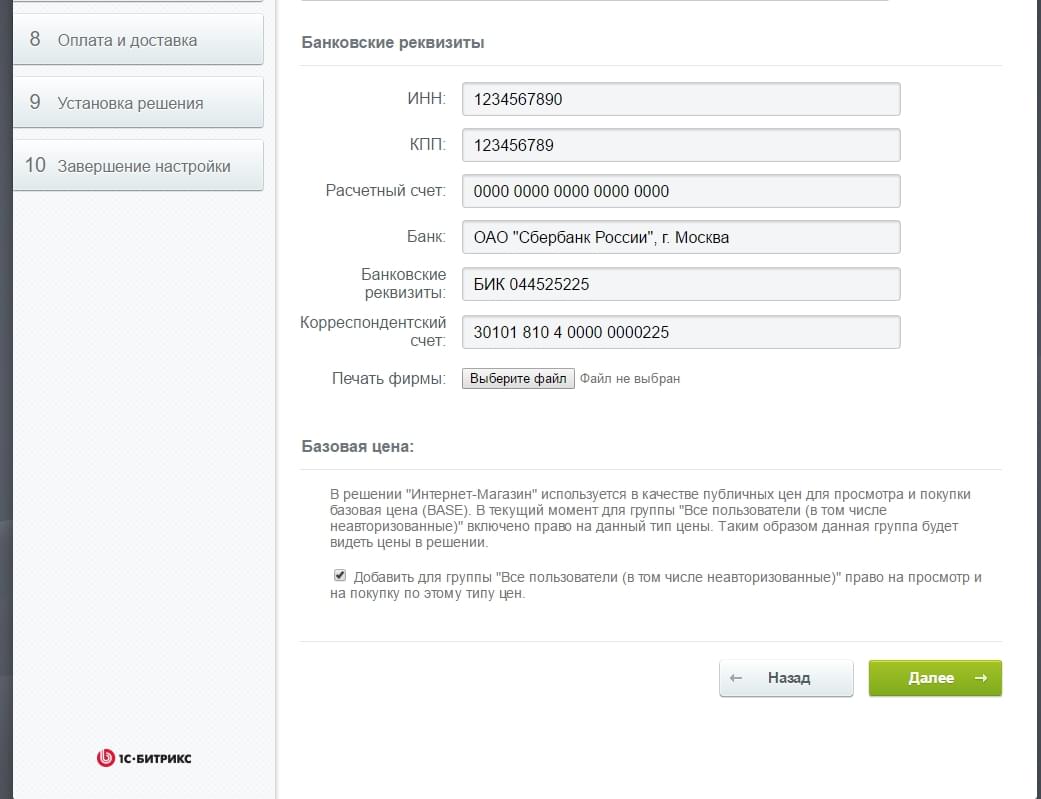Click the left arrow icon on Назад

[x=736, y=678]
